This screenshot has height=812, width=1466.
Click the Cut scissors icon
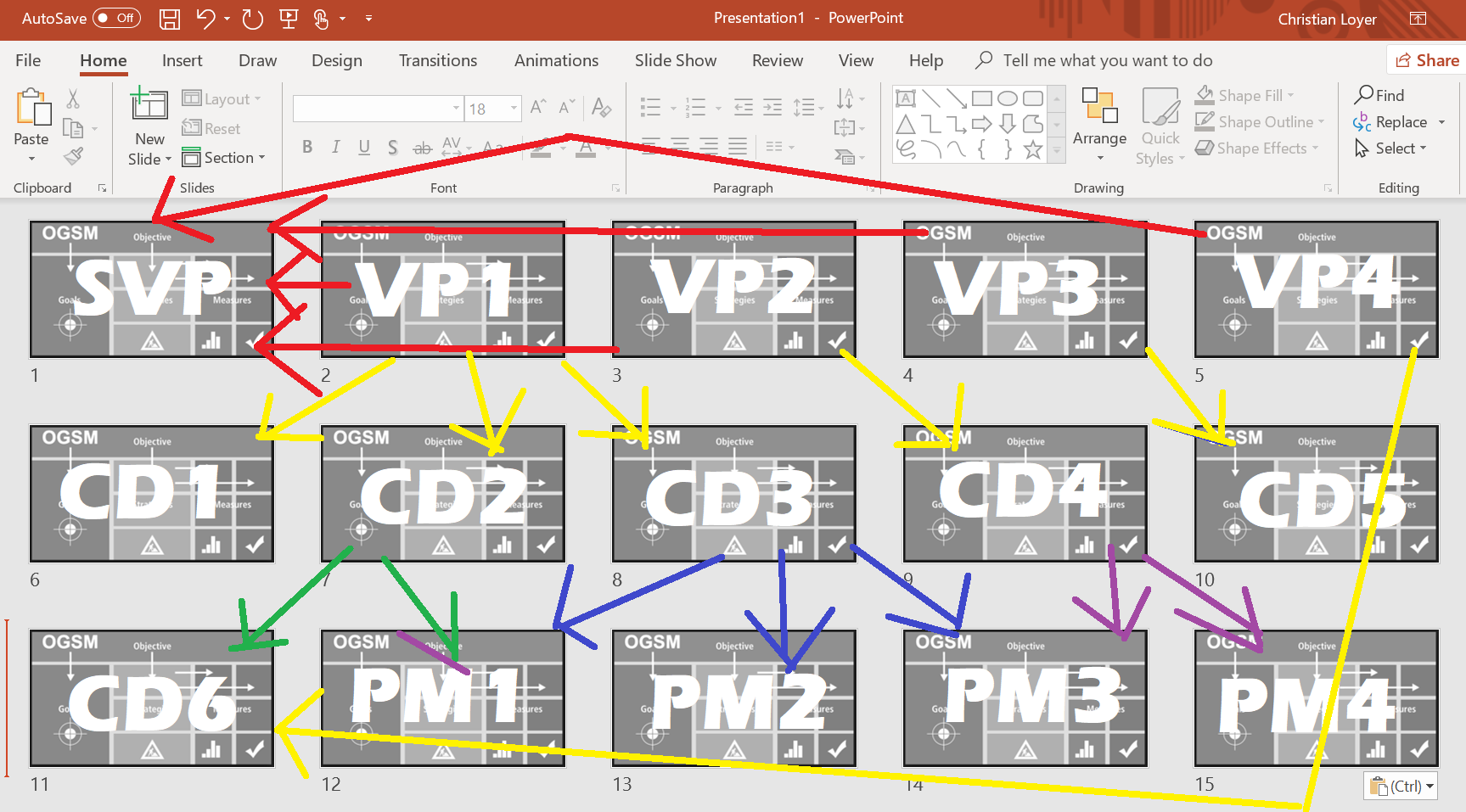pyautogui.click(x=73, y=99)
